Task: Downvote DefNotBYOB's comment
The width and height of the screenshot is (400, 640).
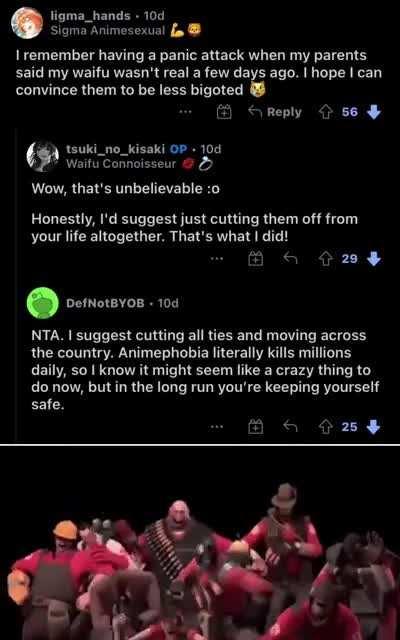Action: tap(374, 427)
